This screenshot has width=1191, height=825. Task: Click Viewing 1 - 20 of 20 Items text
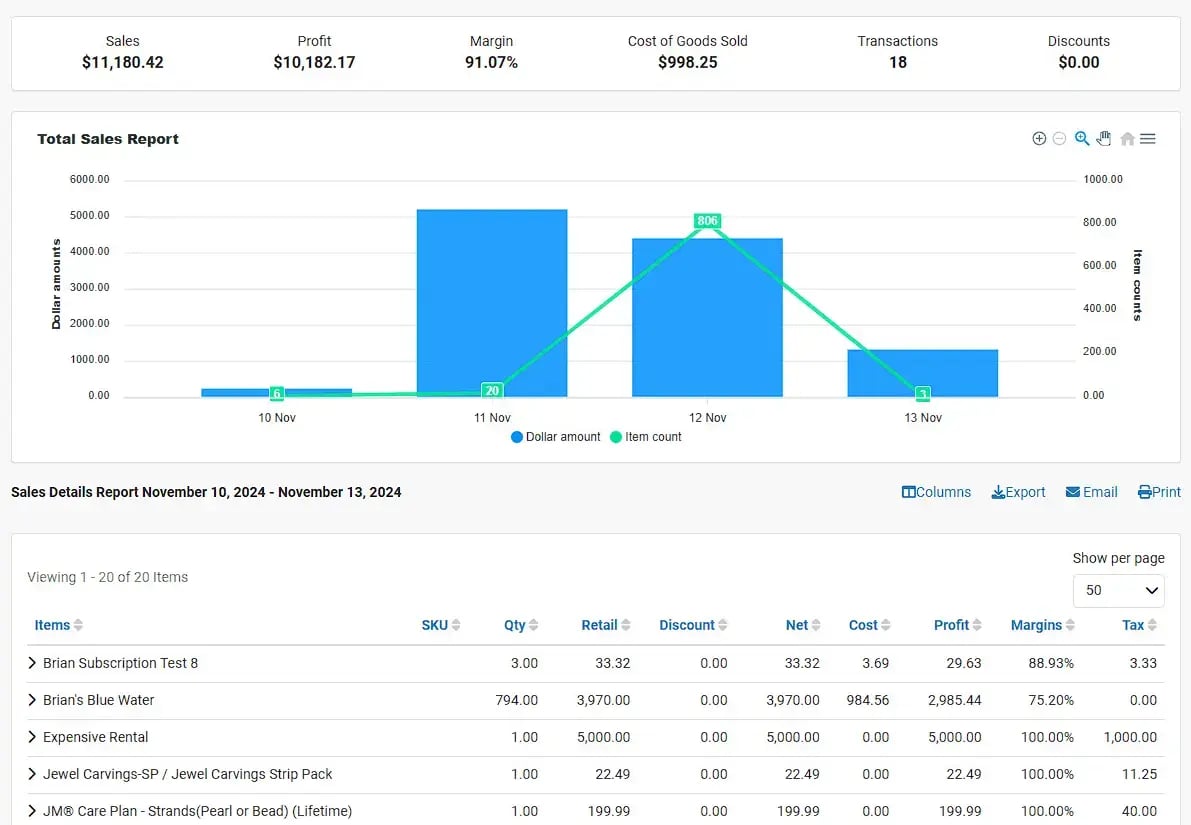click(108, 577)
